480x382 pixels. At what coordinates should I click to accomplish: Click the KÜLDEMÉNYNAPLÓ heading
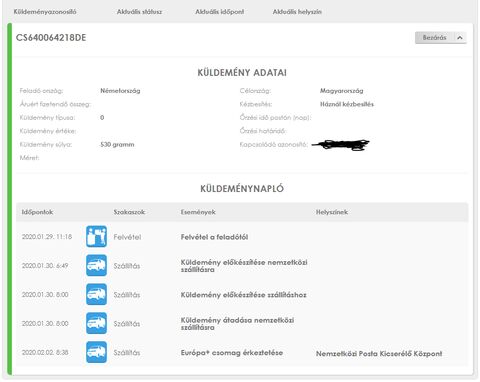pyautogui.click(x=242, y=189)
